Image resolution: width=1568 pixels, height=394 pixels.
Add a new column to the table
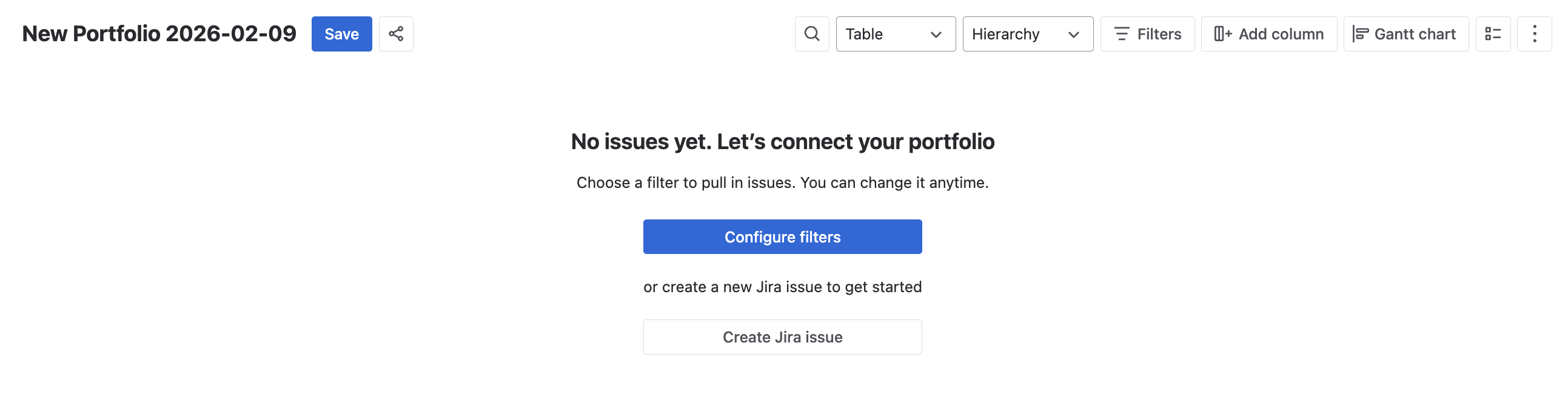pos(1269,33)
